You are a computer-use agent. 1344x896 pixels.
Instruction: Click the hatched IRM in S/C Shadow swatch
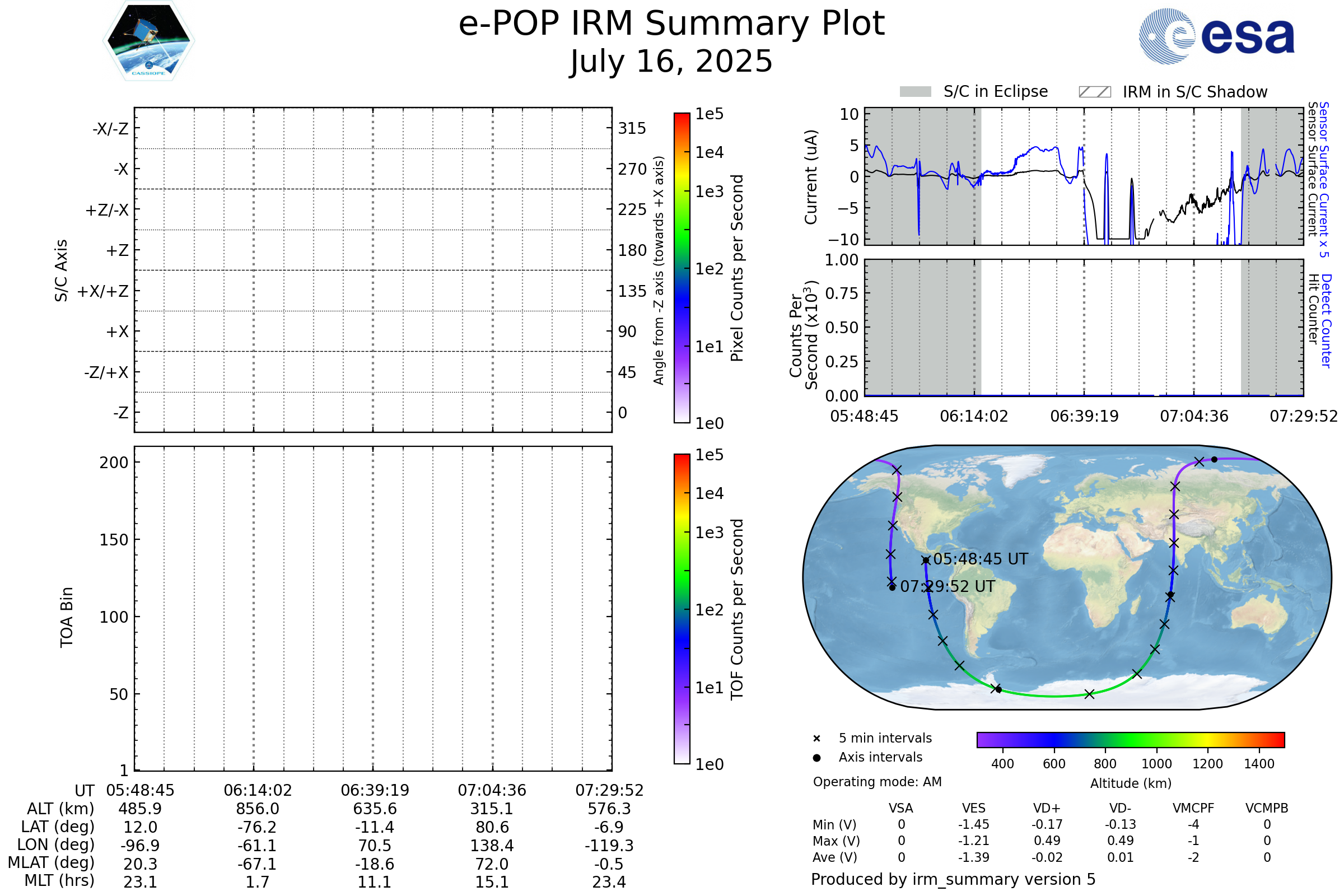(x=1094, y=92)
